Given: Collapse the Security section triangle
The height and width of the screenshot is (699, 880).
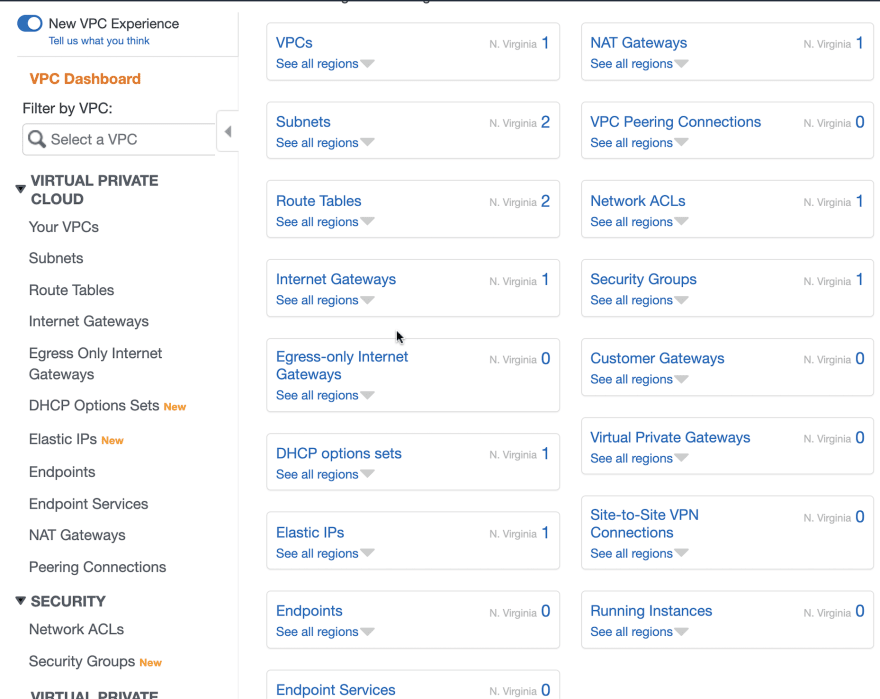Looking at the screenshot, I should (x=20, y=601).
